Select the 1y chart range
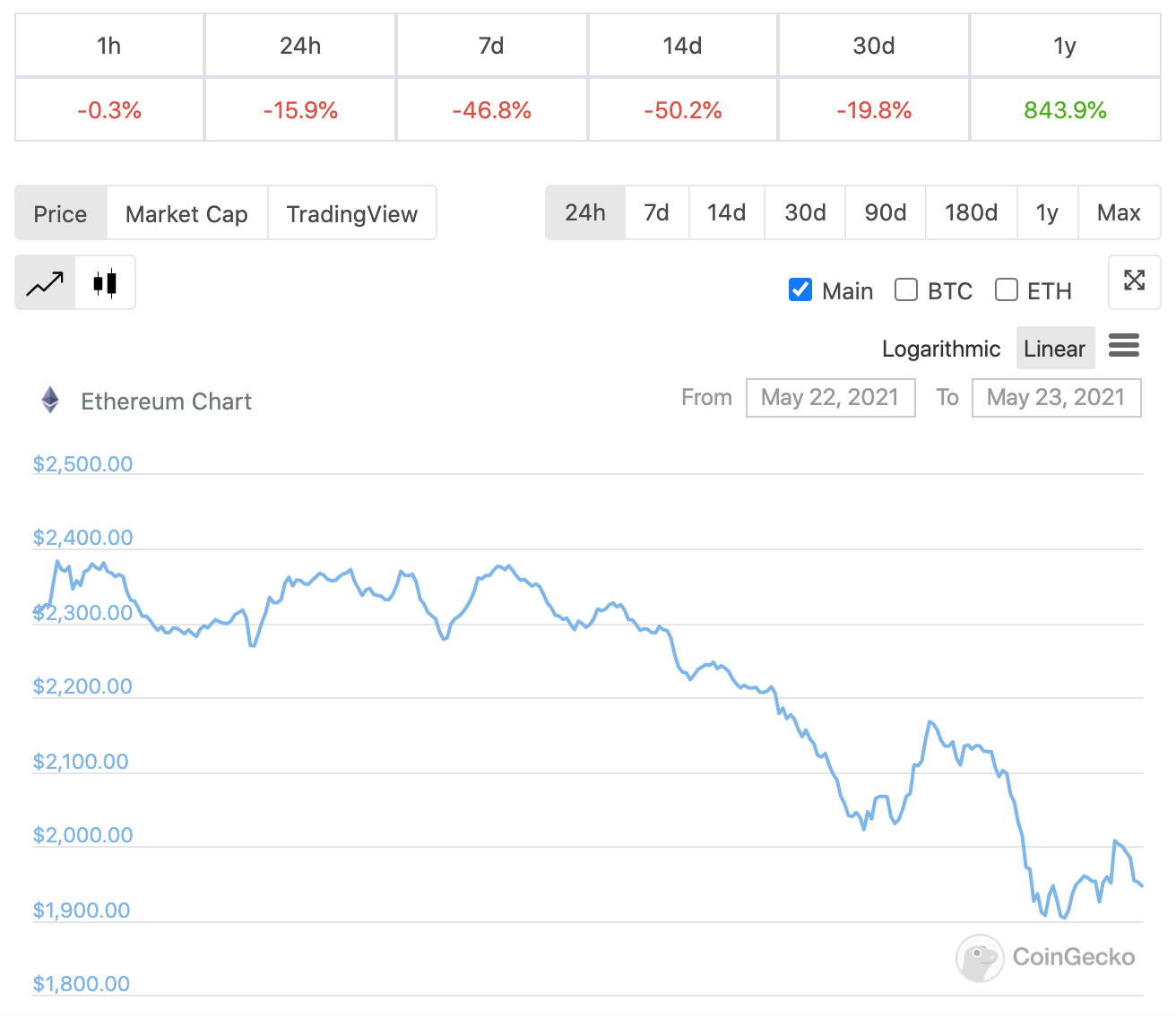This screenshot has height=1018, width=1176. tap(1047, 212)
